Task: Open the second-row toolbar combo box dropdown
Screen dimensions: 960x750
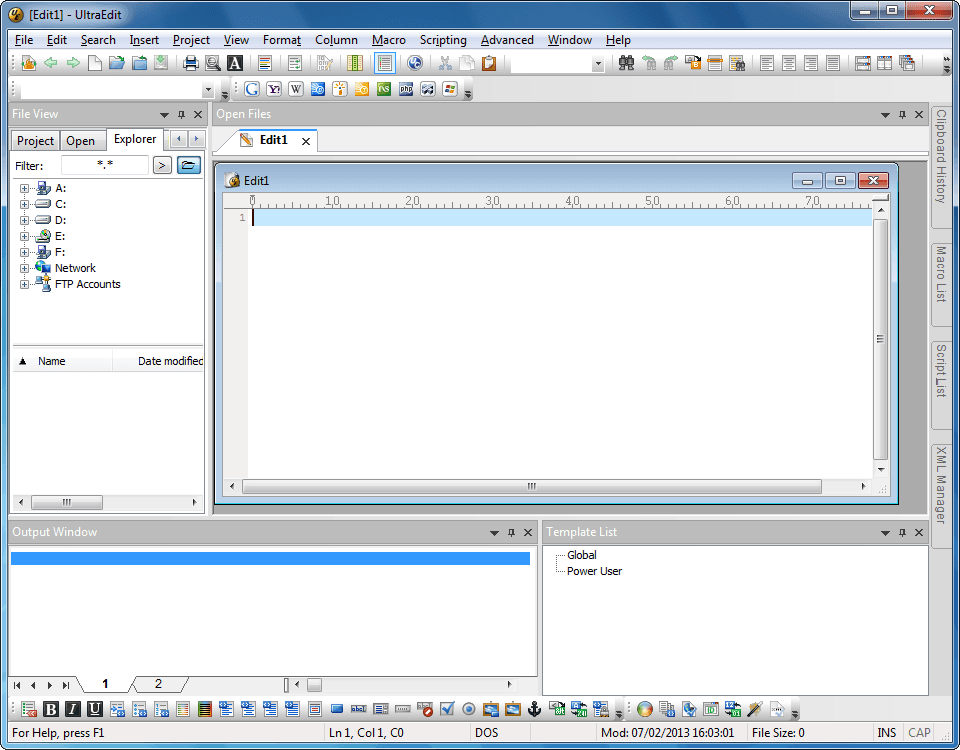Action: tap(208, 89)
